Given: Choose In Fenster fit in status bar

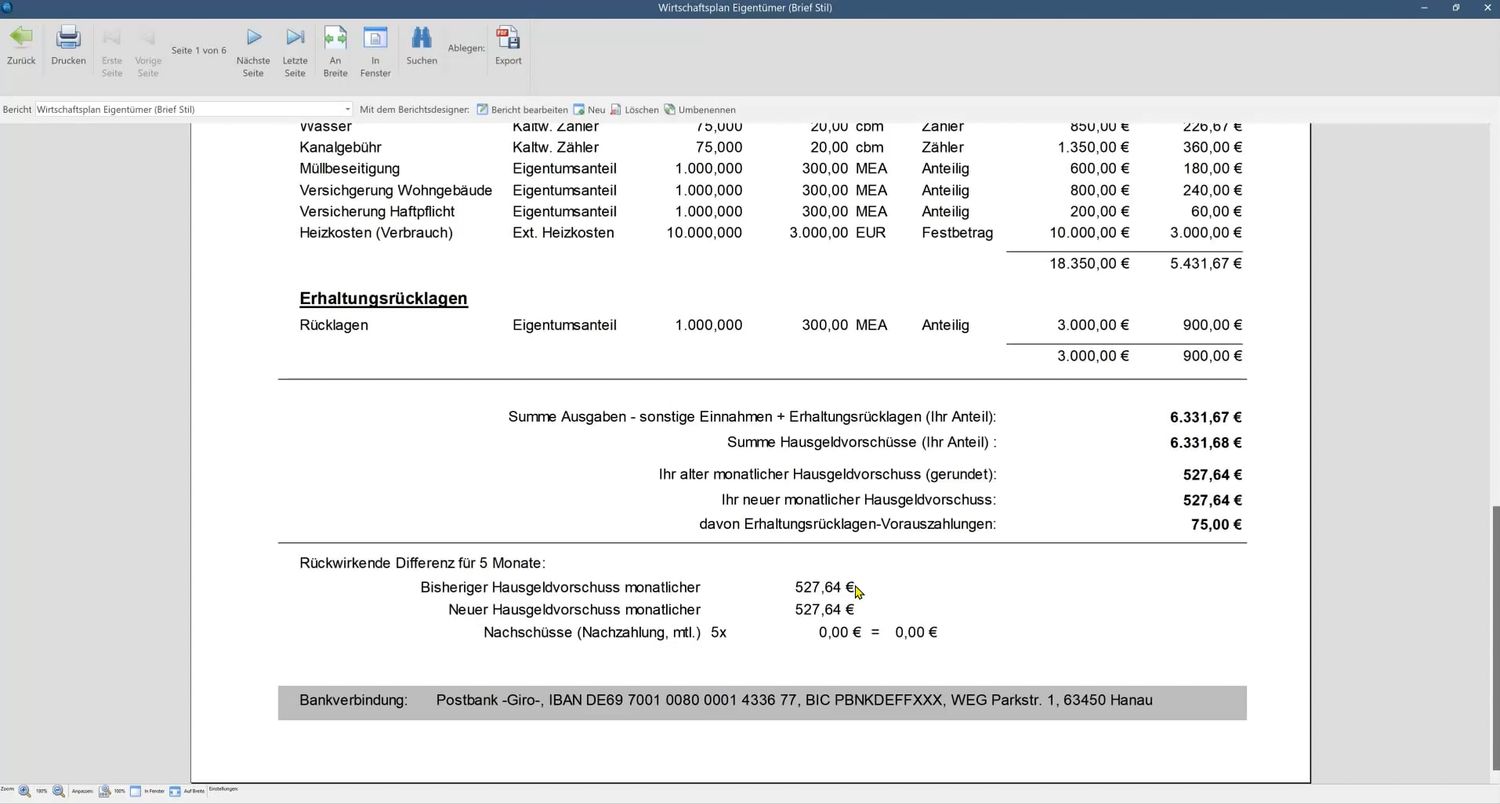Looking at the screenshot, I should pos(147,791).
